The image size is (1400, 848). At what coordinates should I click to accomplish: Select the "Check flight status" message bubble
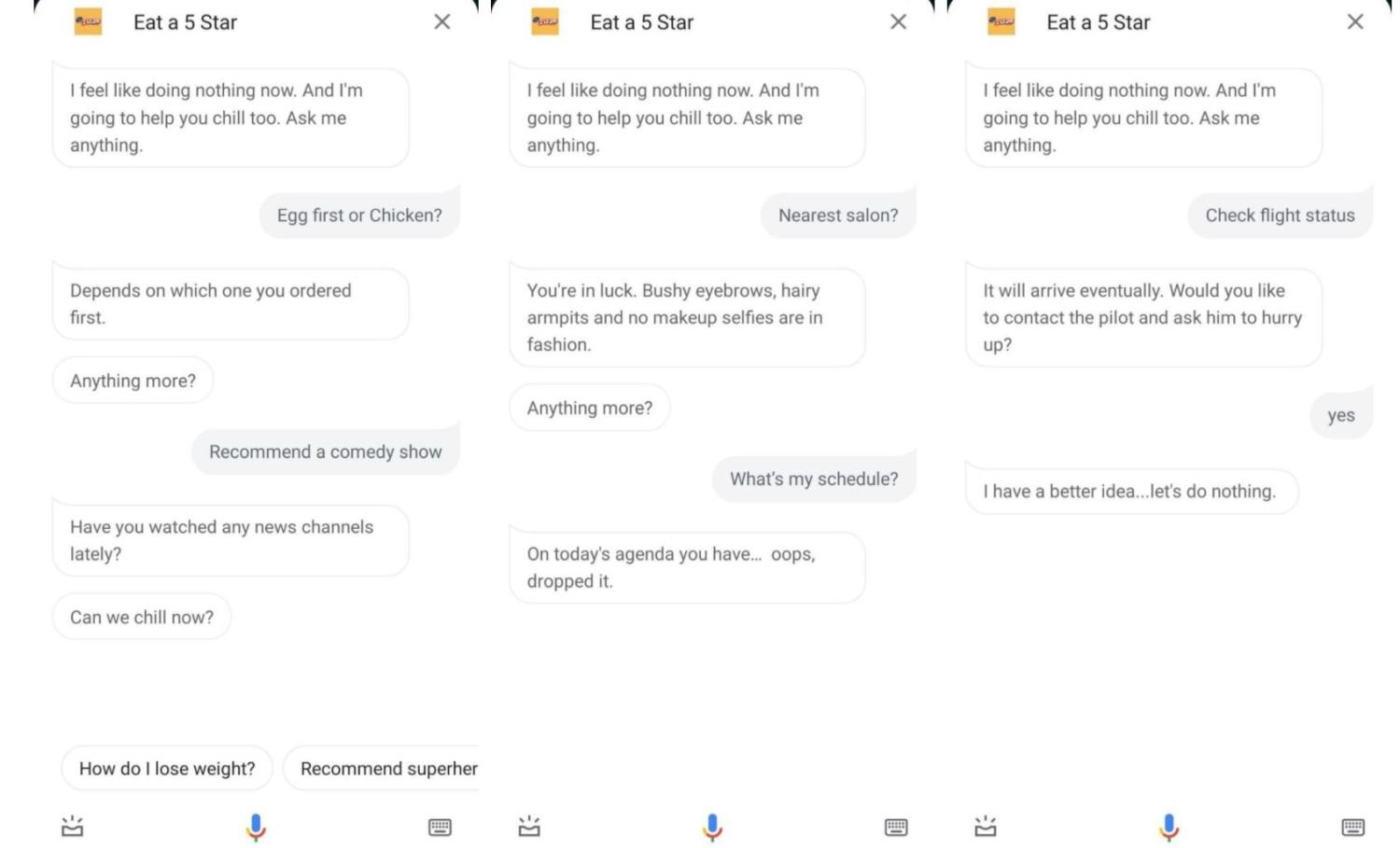pyautogui.click(x=1280, y=215)
